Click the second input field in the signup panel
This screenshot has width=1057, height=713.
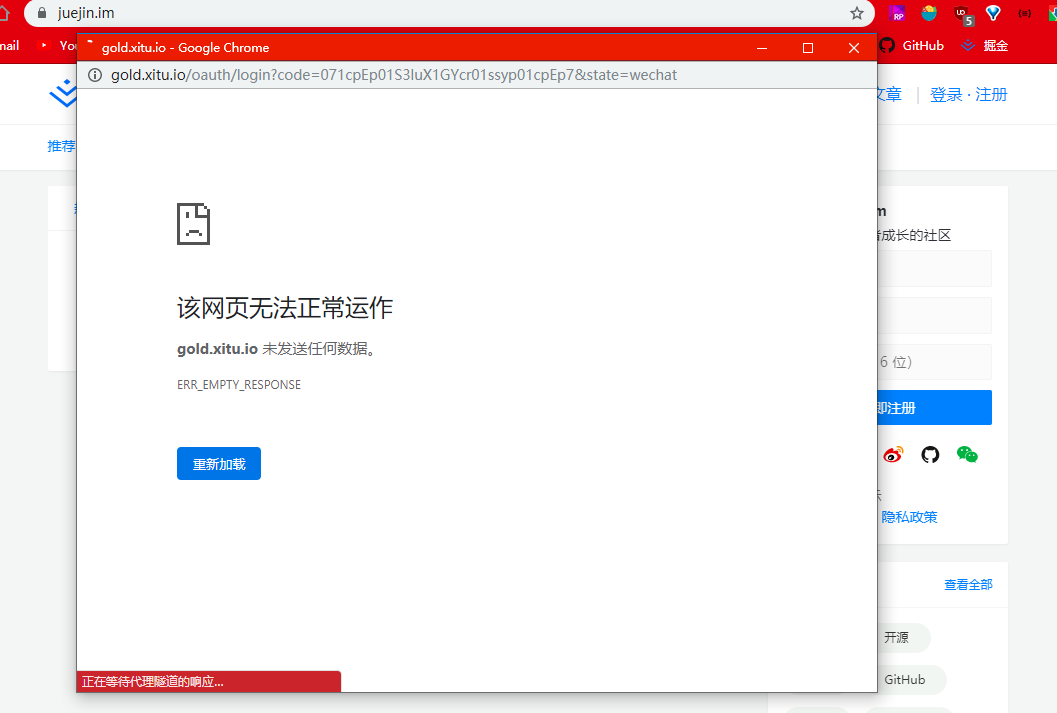934,315
